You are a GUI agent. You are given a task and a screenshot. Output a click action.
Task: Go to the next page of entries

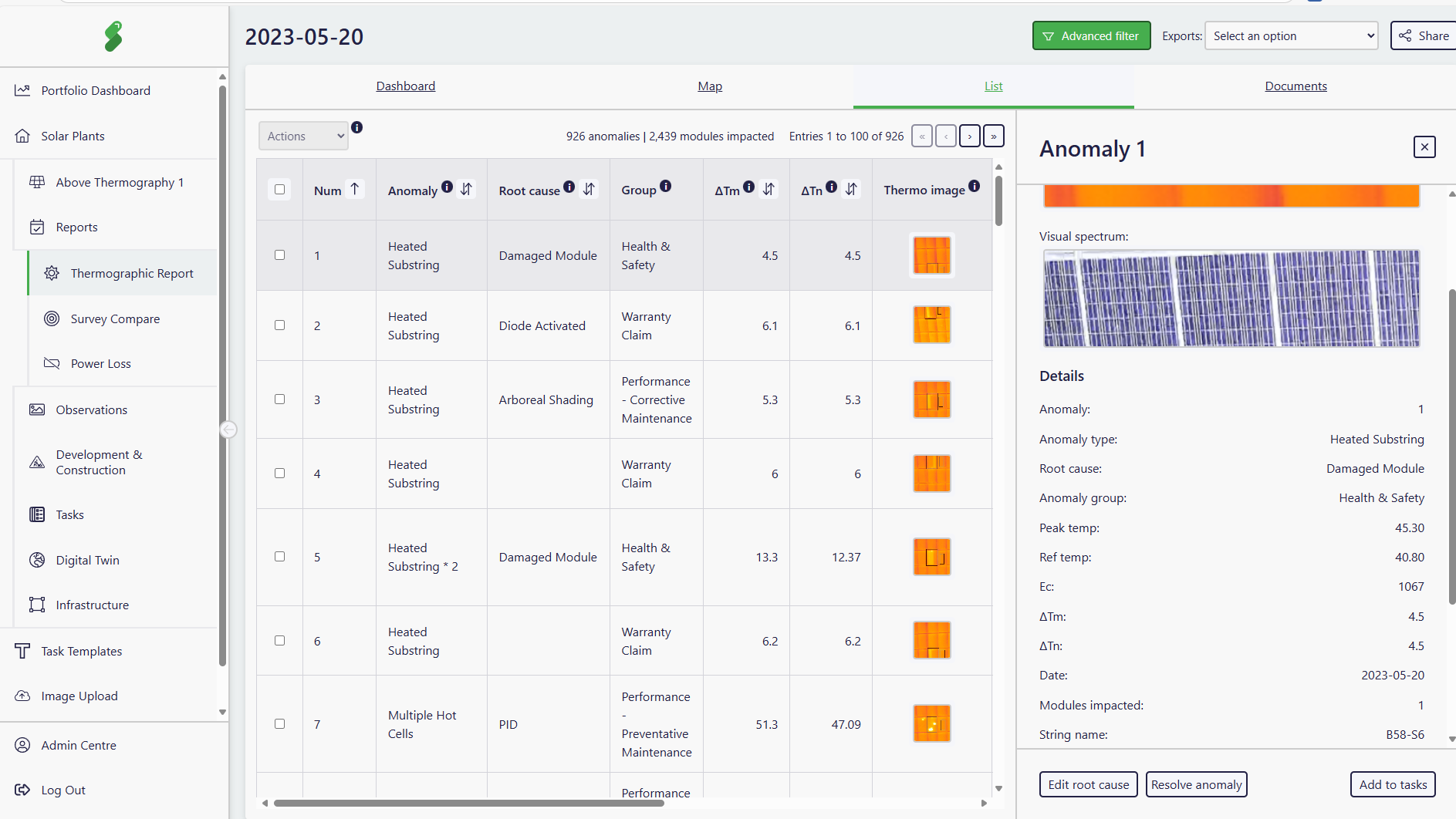click(970, 136)
